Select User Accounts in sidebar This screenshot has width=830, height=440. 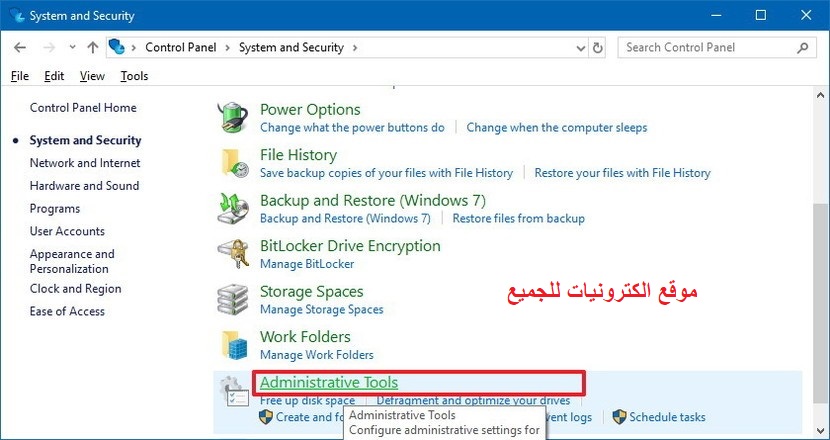pyautogui.click(x=67, y=231)
